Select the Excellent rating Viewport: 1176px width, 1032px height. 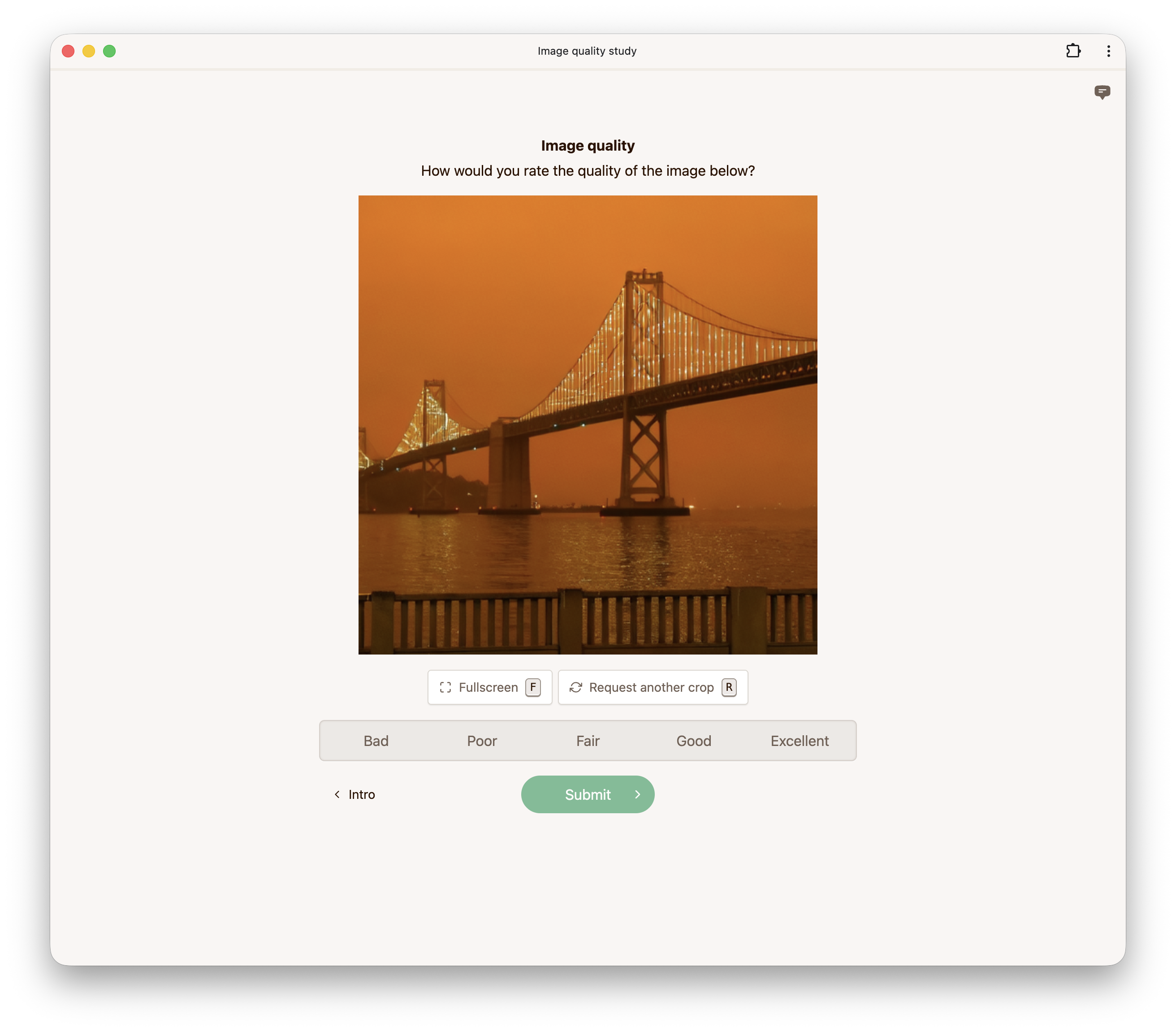pos(799,741)
